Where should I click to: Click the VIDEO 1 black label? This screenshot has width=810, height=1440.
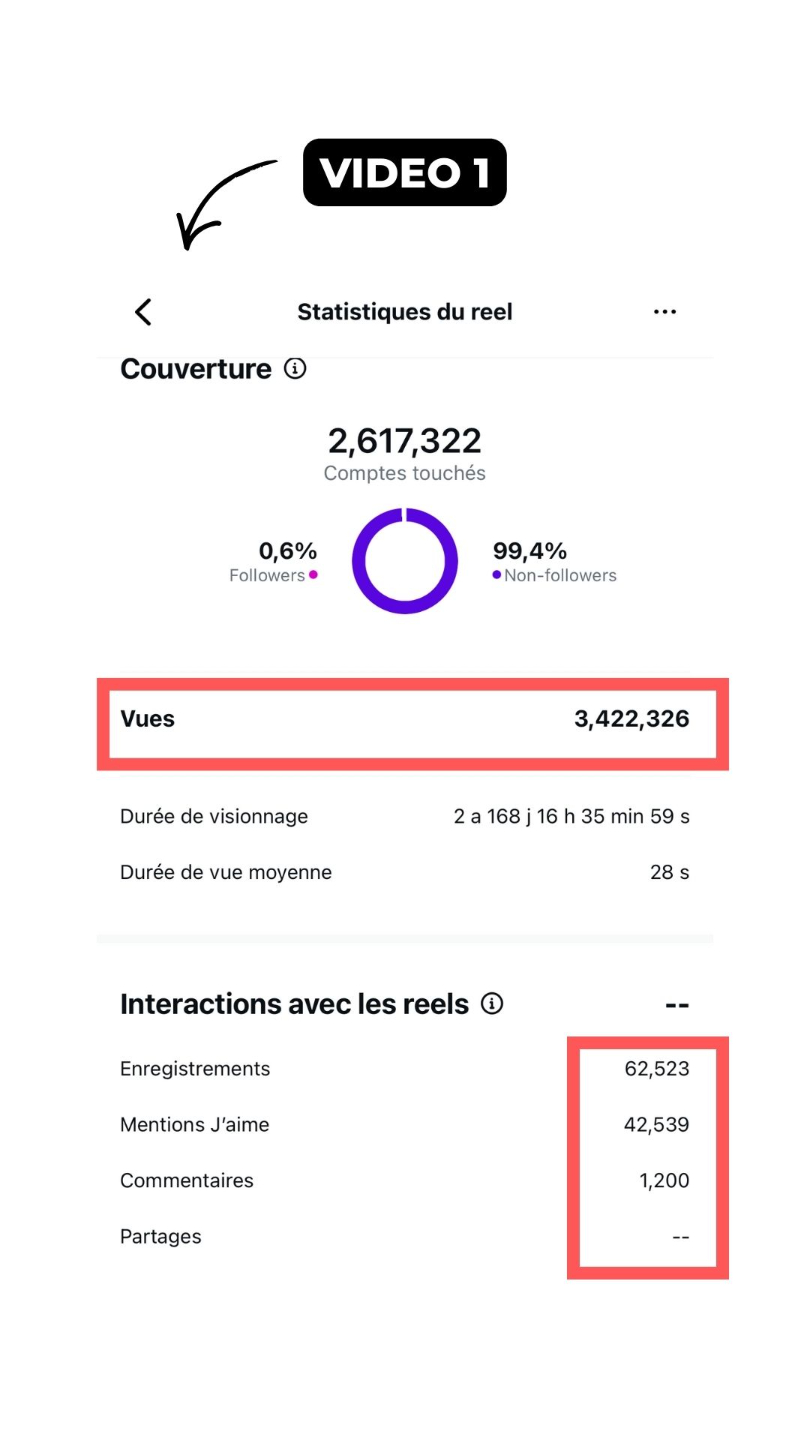[405, 173]
